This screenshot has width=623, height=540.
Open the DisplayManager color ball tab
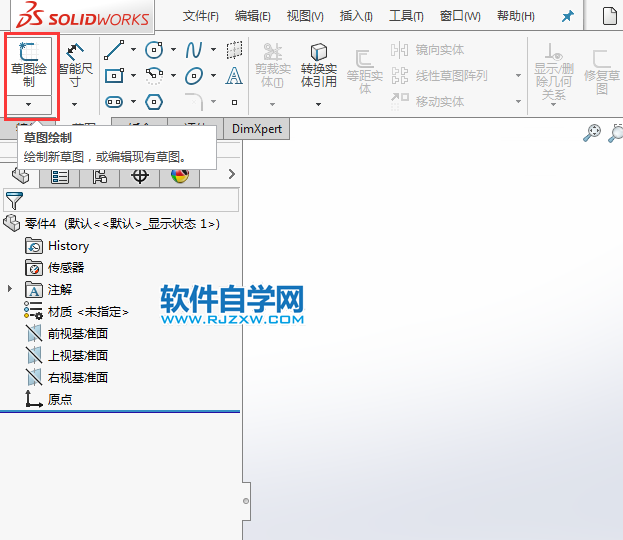pos(180,176)
